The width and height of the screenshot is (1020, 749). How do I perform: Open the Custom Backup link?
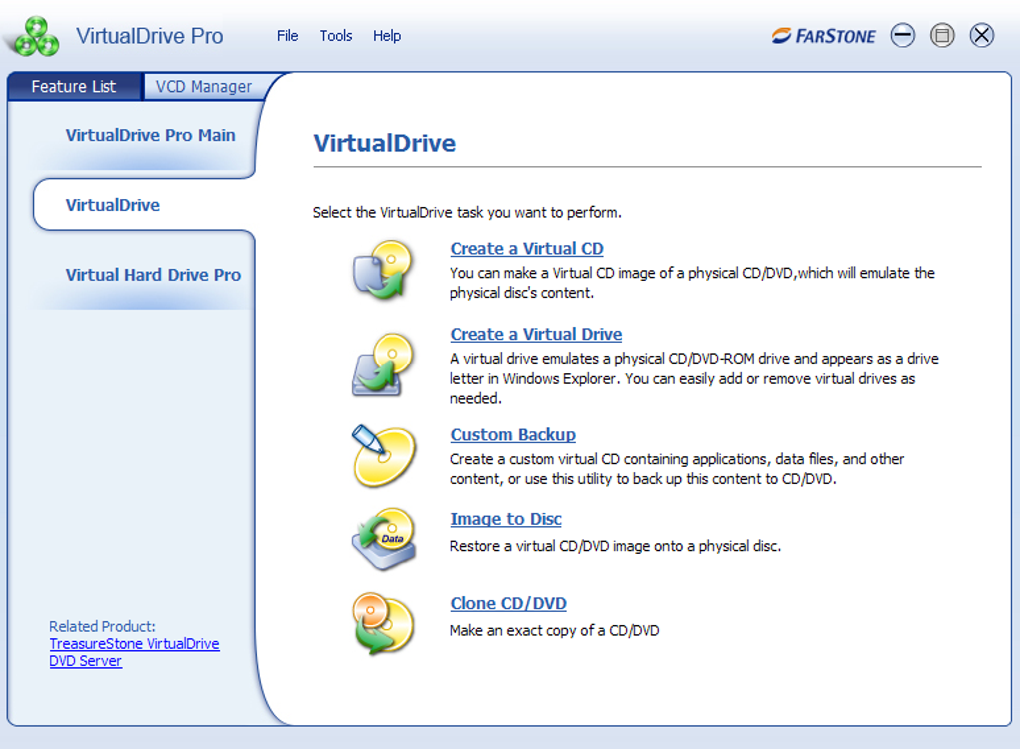coord(513,435)
